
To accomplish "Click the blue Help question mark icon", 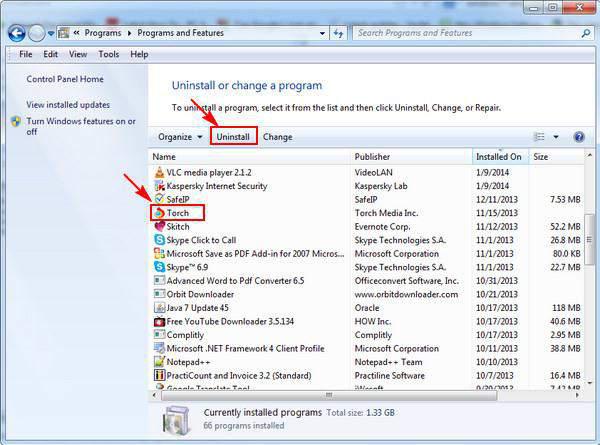I will [x=579, y=137].
